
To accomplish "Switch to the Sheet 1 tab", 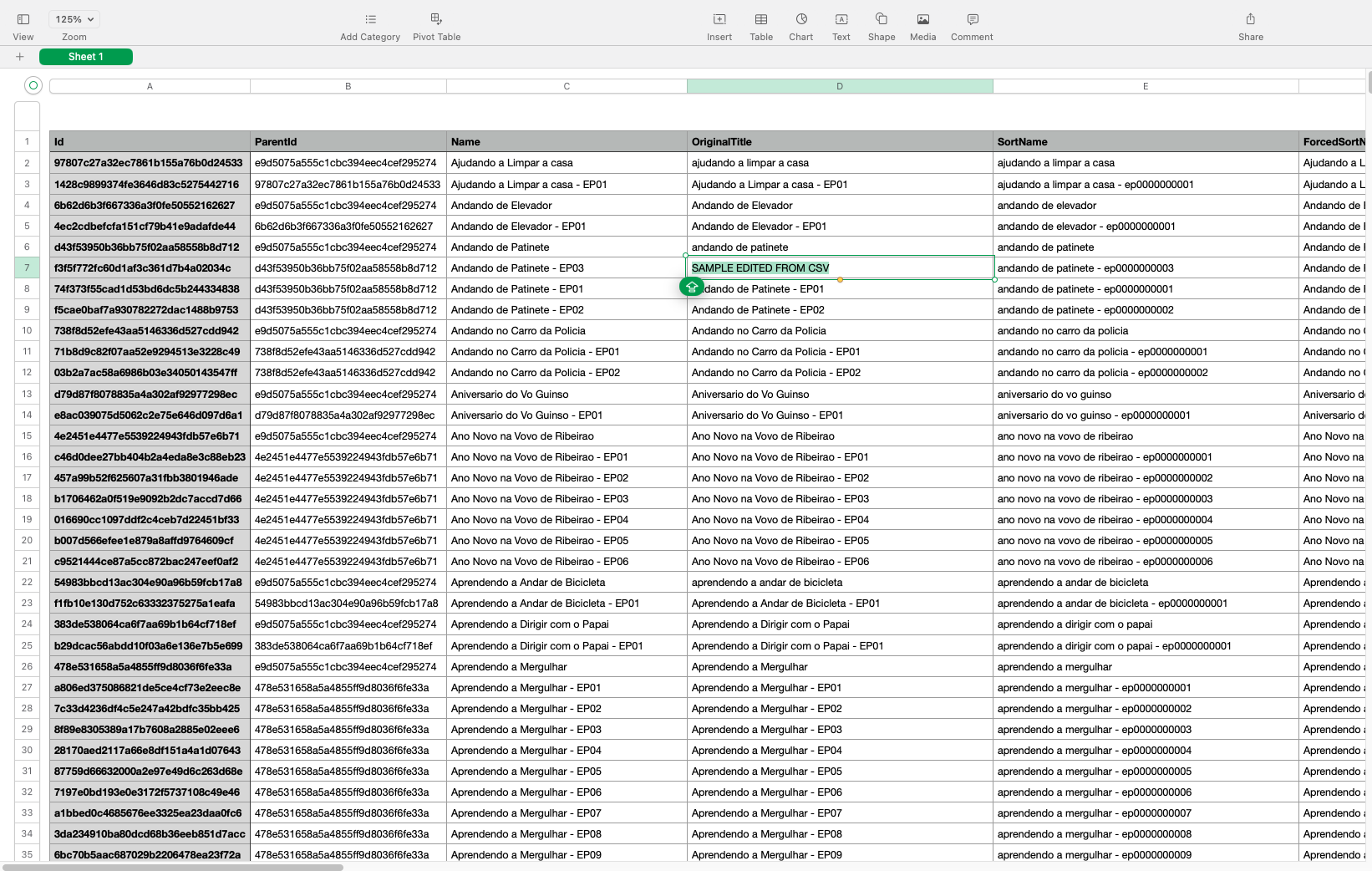I will click(86, 57).
